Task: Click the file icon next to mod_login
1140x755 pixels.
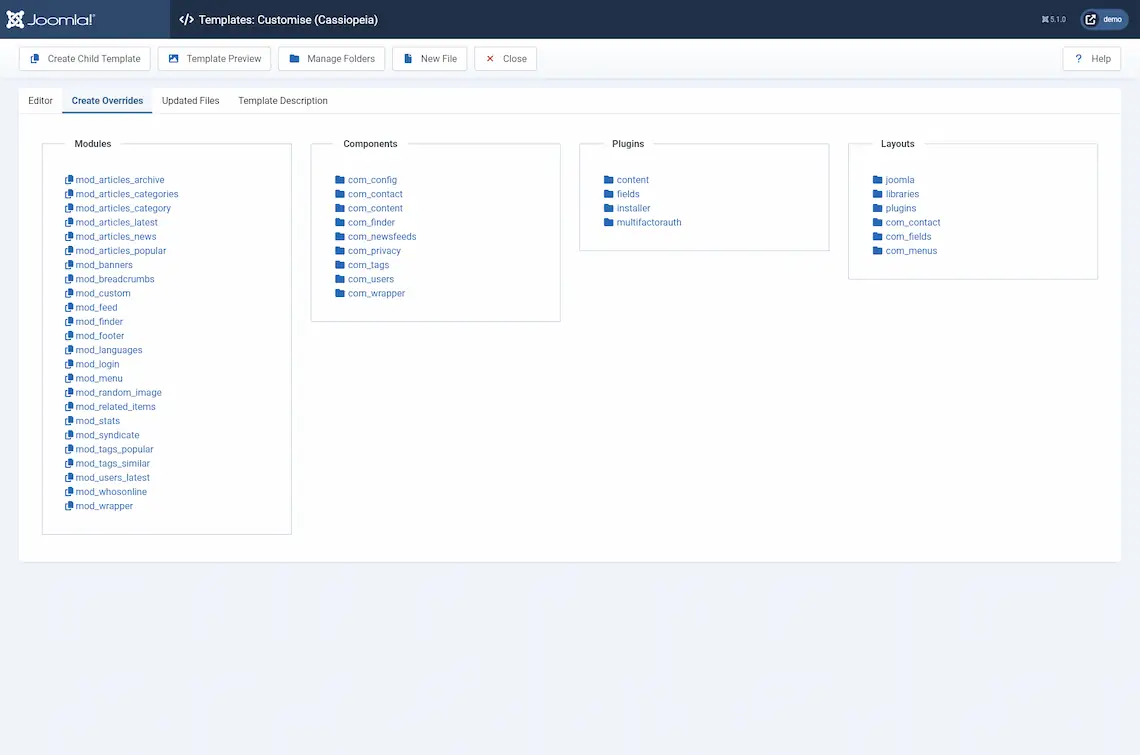Action: [69, 364]
